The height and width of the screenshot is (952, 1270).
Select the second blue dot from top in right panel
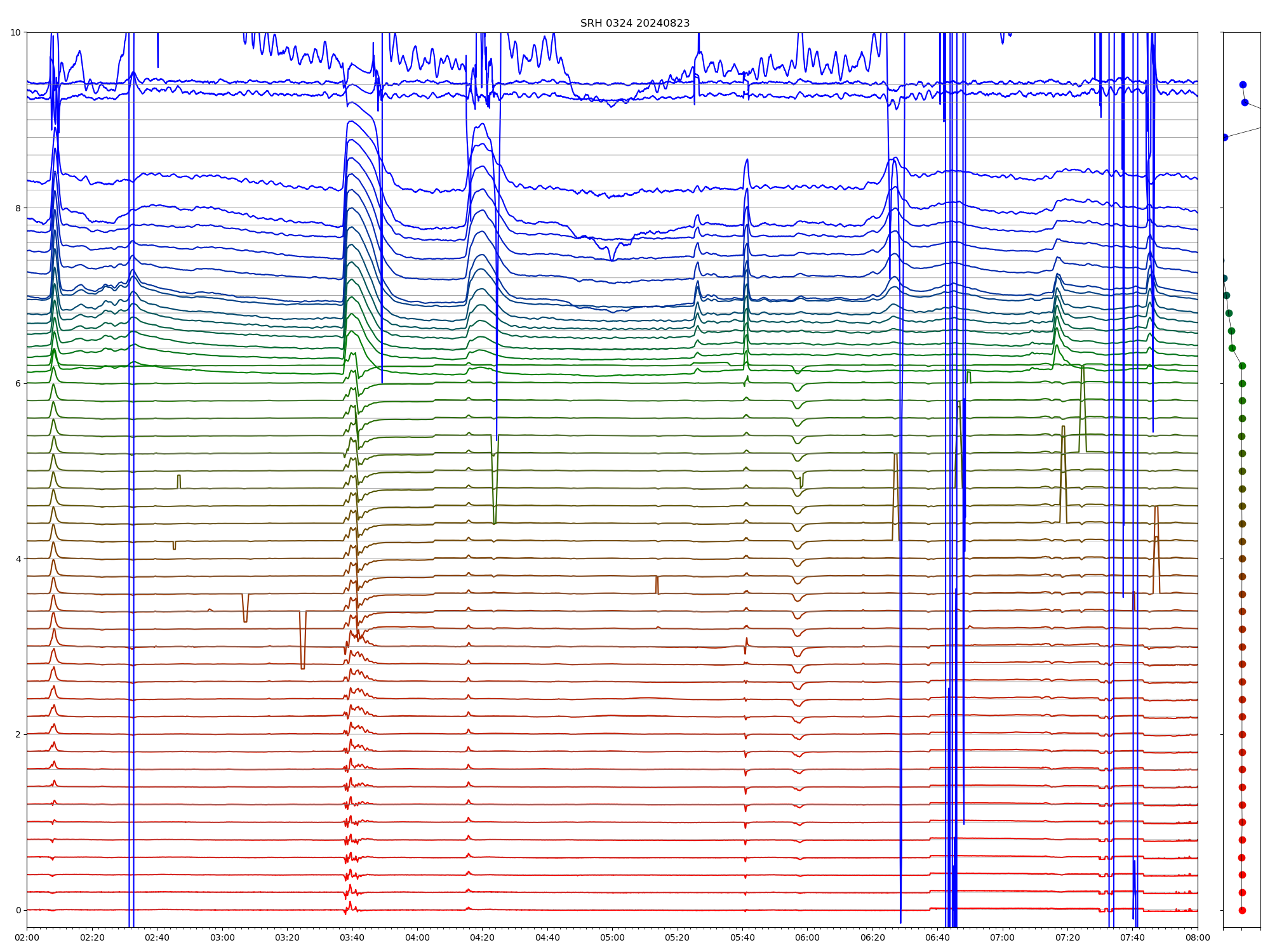(1245, 102)
